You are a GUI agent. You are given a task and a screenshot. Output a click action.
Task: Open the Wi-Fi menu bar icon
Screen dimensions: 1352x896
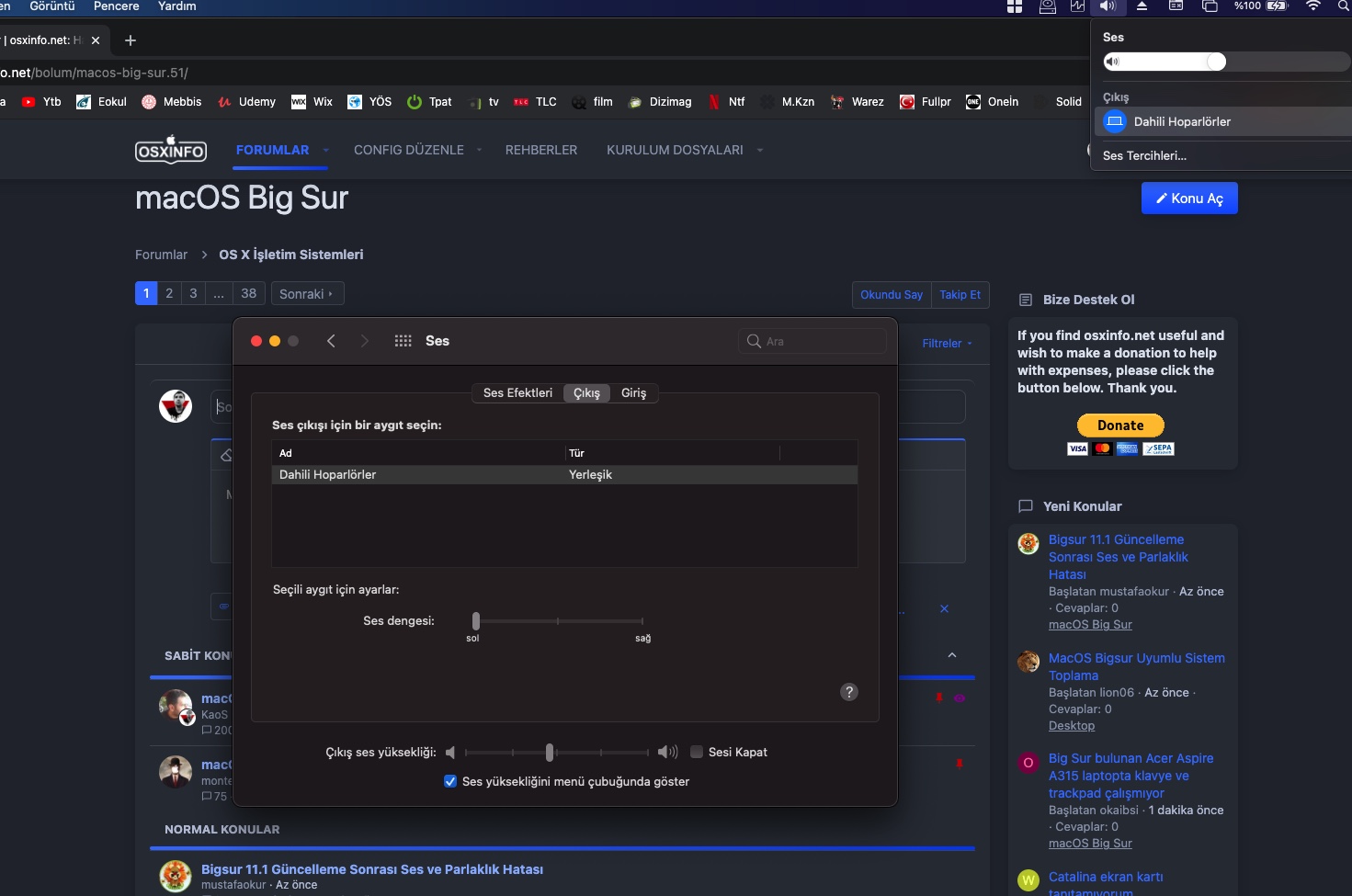pos(1312,6)
